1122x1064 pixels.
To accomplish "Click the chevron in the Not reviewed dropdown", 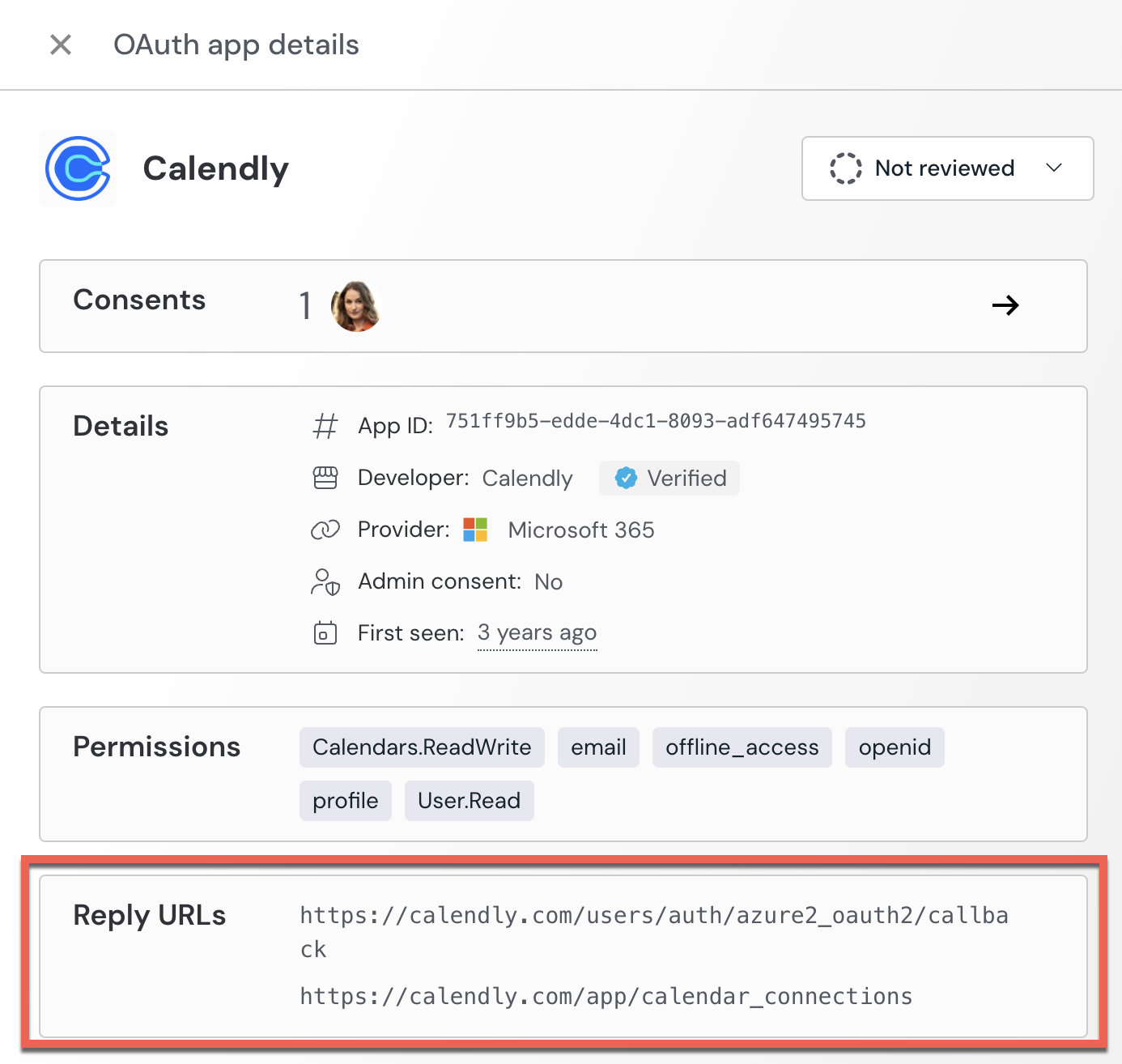I will pos(1053,168).
